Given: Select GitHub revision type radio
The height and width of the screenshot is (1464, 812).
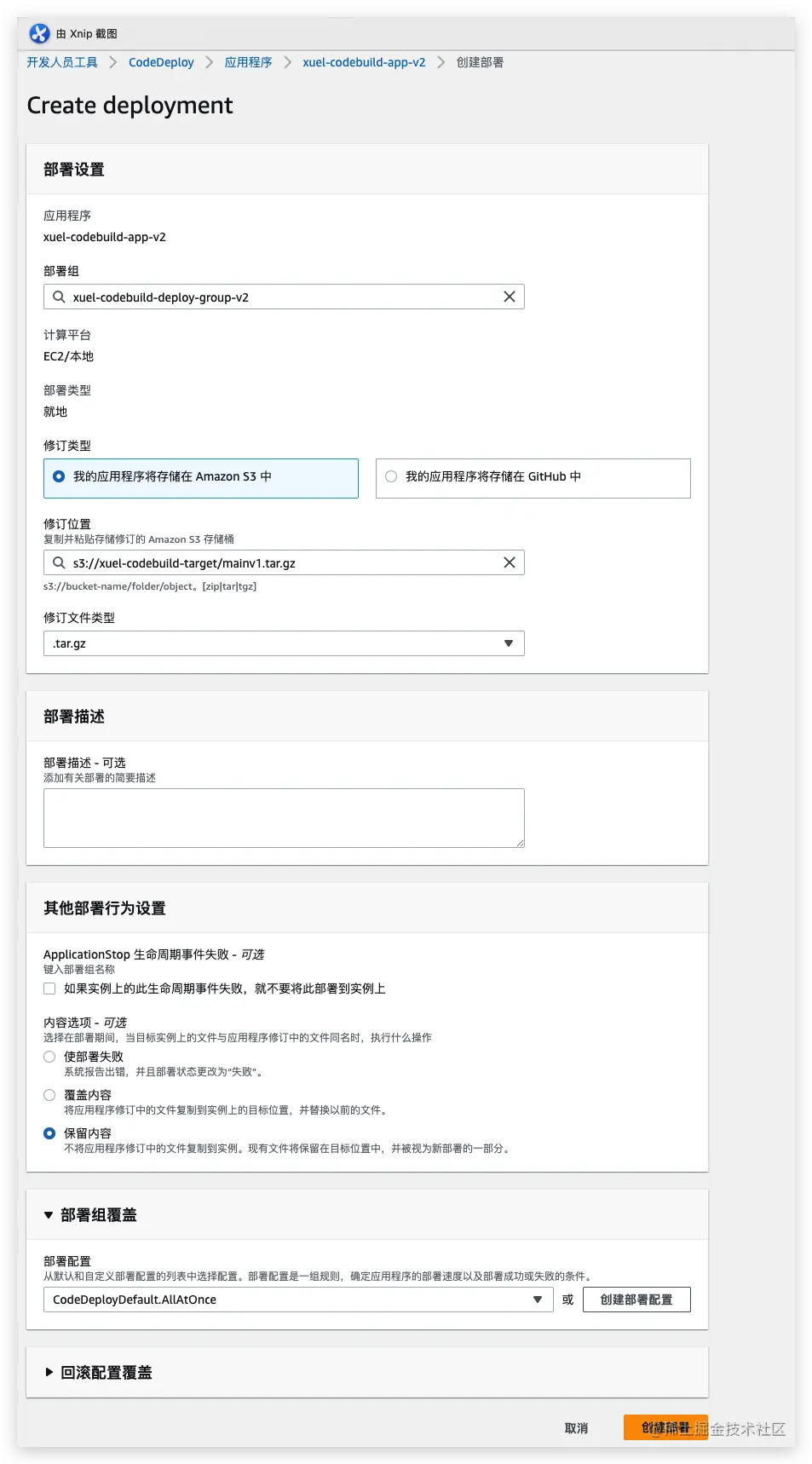Looking at the screenshot, I should click(x=391, y=476).
